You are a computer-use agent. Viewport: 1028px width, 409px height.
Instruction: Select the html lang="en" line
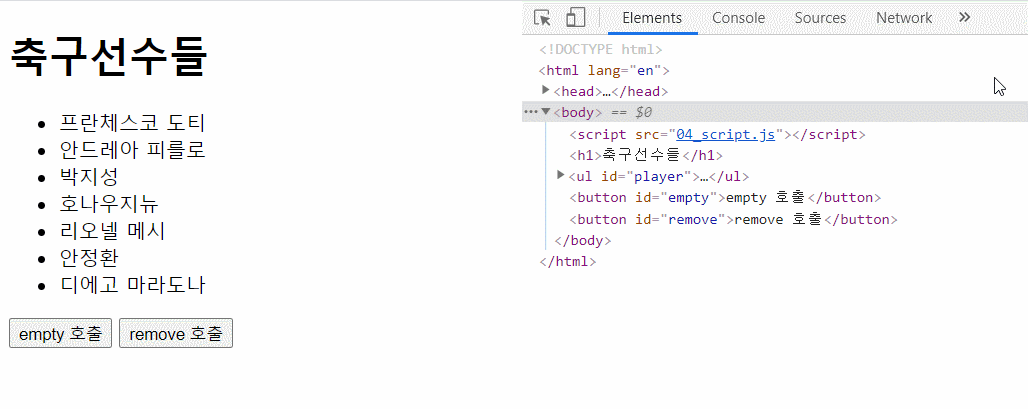point(603,71)
